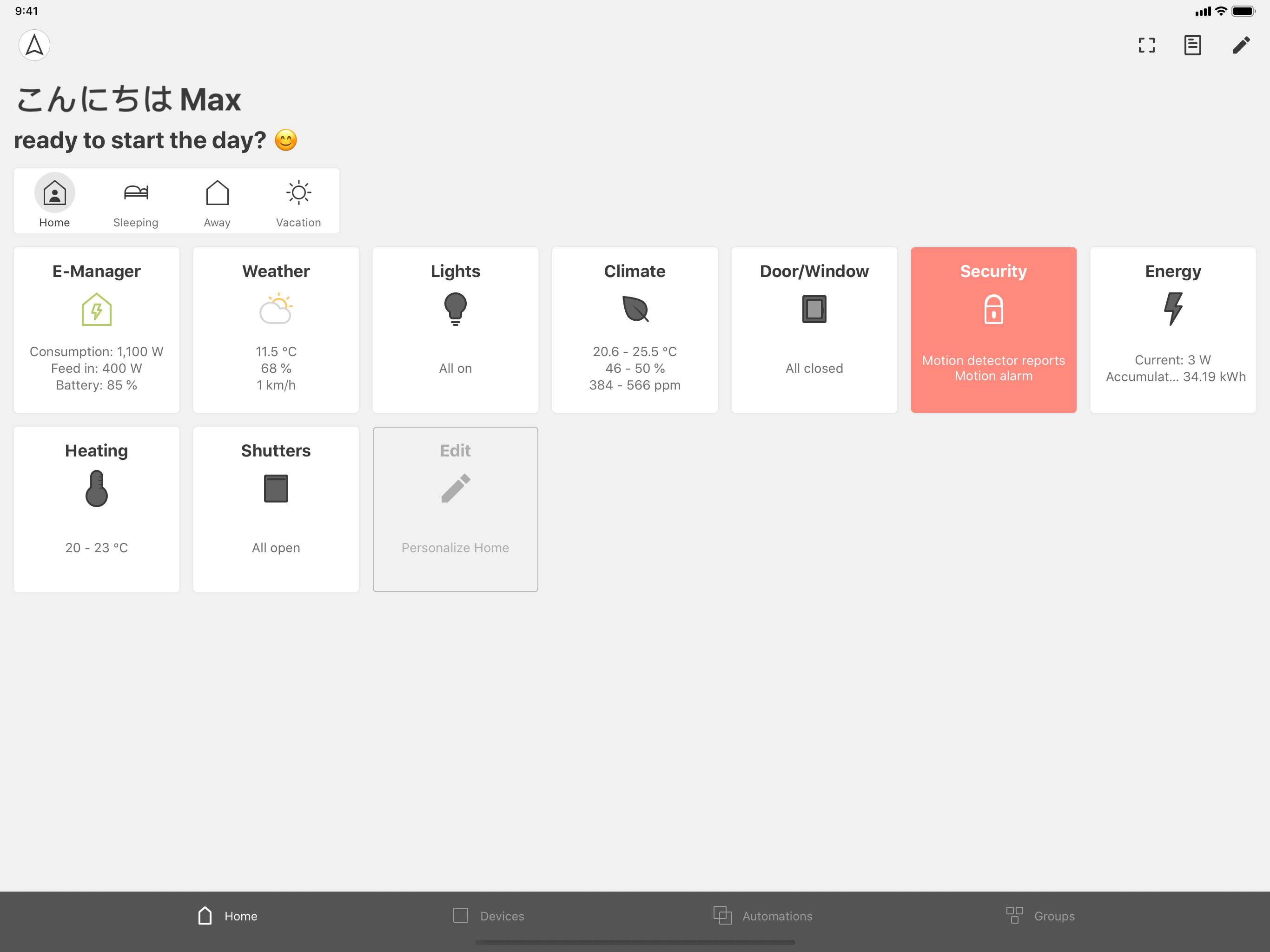The height and width of the screenshot is (952, 1270).
Task: Activate Away presence mode
Action: (x=217, y=201)
